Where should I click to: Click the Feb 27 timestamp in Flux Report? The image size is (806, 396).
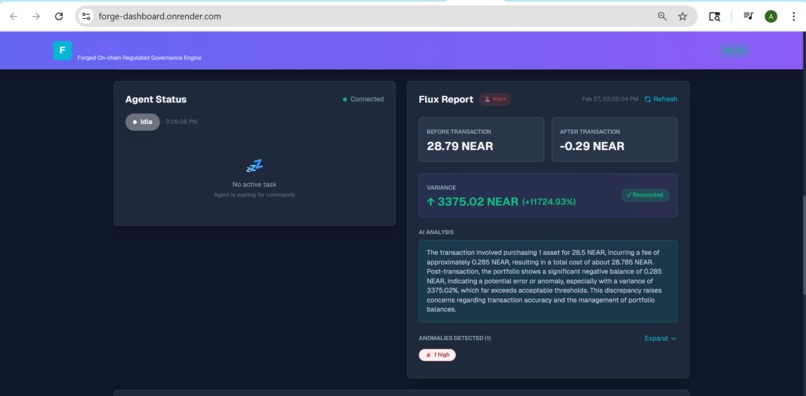pyautogui.click(x=610, y=99)
